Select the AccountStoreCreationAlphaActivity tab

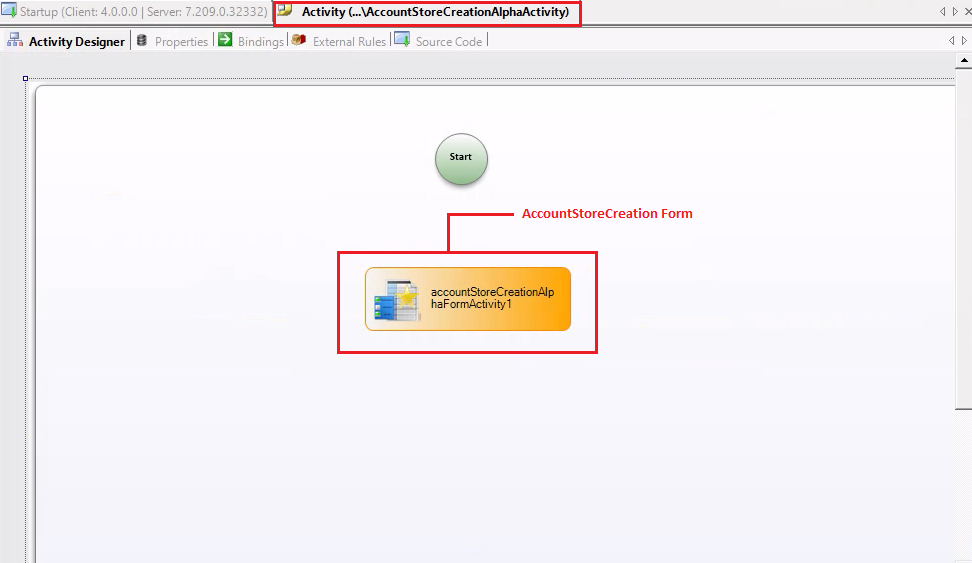[x=427, y=12]
